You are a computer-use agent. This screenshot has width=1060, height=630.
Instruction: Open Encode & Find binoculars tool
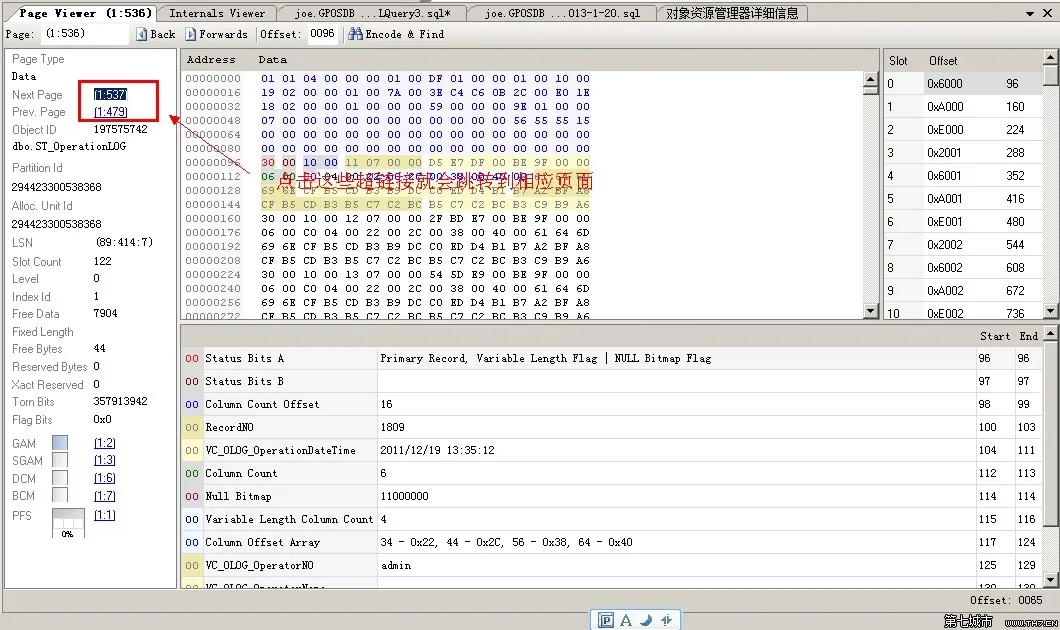355,34
